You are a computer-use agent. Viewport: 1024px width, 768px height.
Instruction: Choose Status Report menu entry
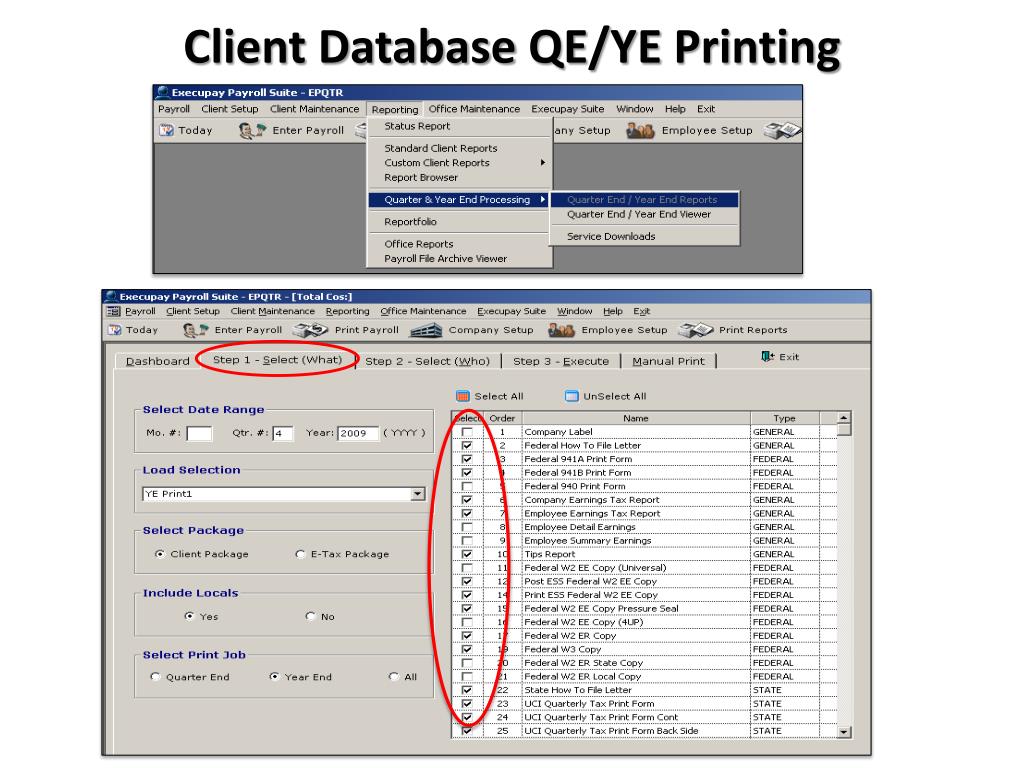click(417, 126)
